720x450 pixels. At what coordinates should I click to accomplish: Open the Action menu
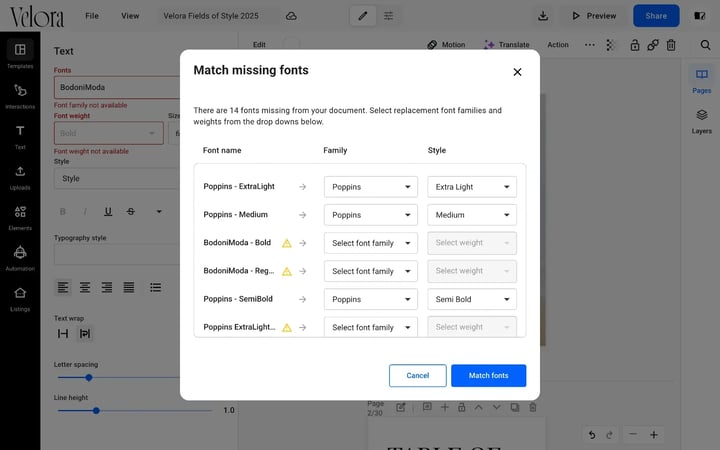point(558,45)
